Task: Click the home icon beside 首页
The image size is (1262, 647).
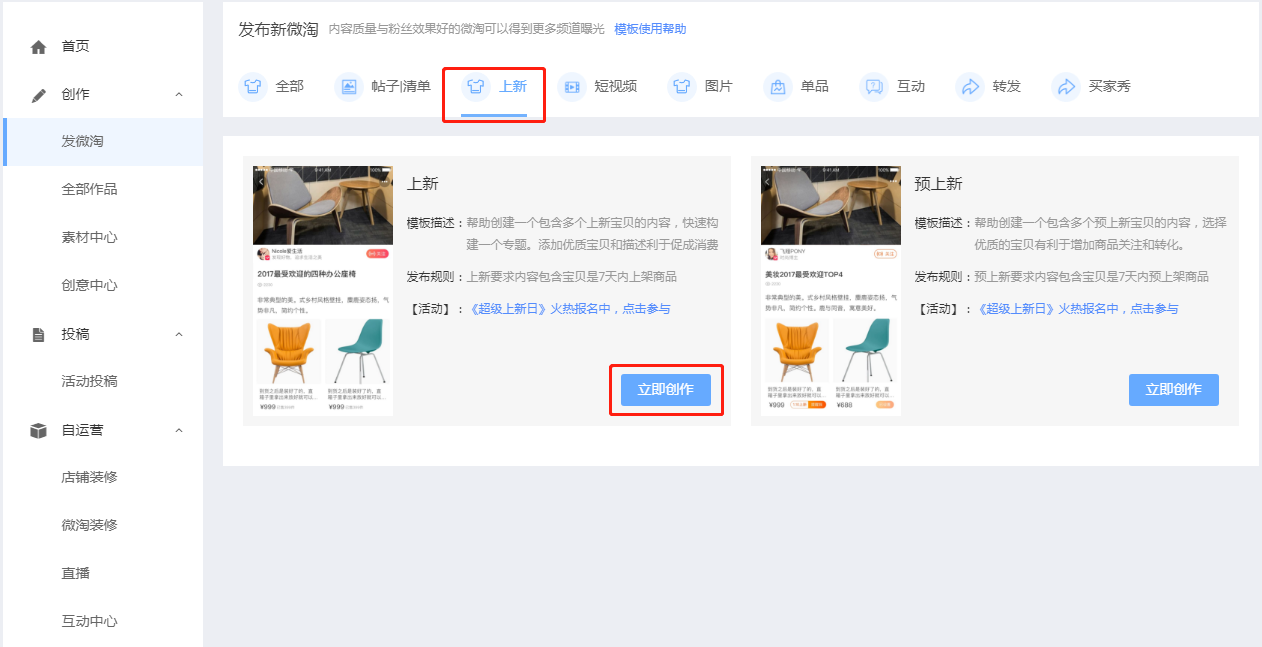Action: pyautogui.click(x=39, y=47)
